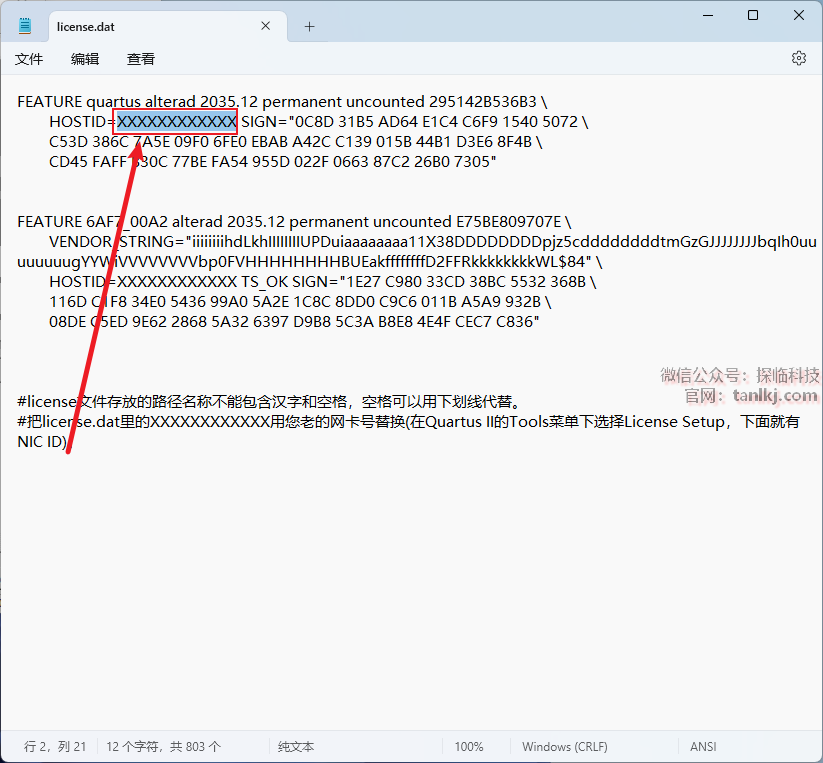This screenshot has width=823, height=763.
Task: Click the 纯文本 status bar entry
Action: 296,746
